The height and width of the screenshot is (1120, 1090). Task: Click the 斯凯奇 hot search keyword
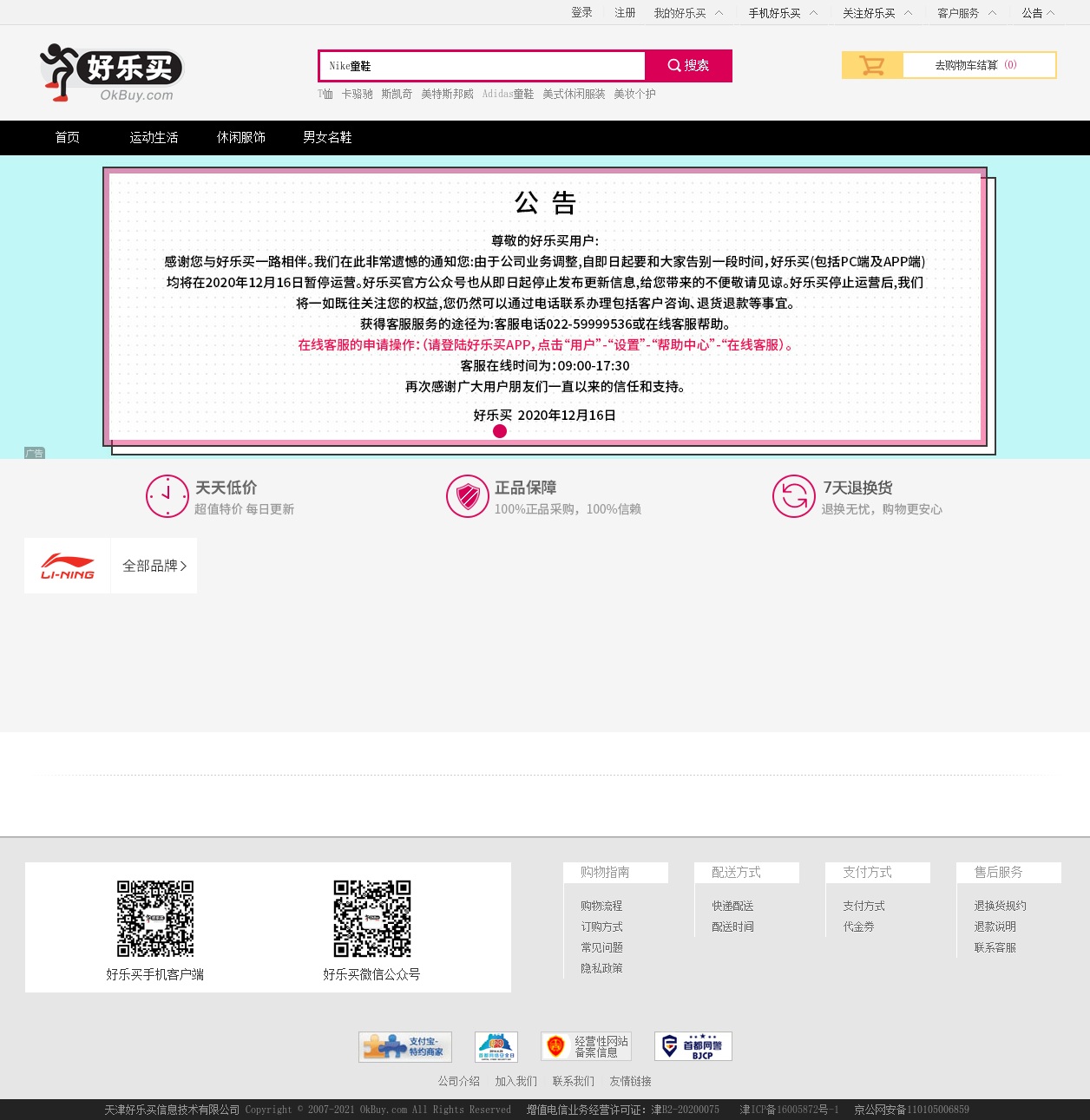397,94
